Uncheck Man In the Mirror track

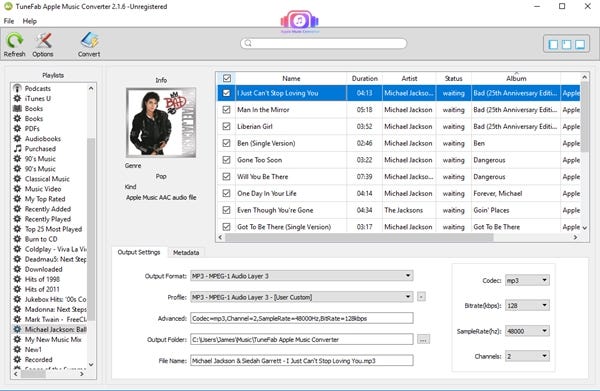tap(227, 110)
